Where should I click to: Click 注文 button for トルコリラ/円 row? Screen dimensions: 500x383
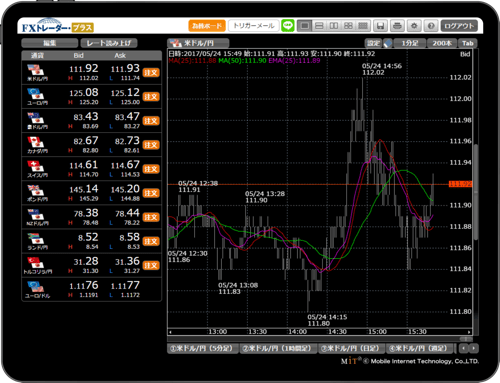tap(151, 265)
